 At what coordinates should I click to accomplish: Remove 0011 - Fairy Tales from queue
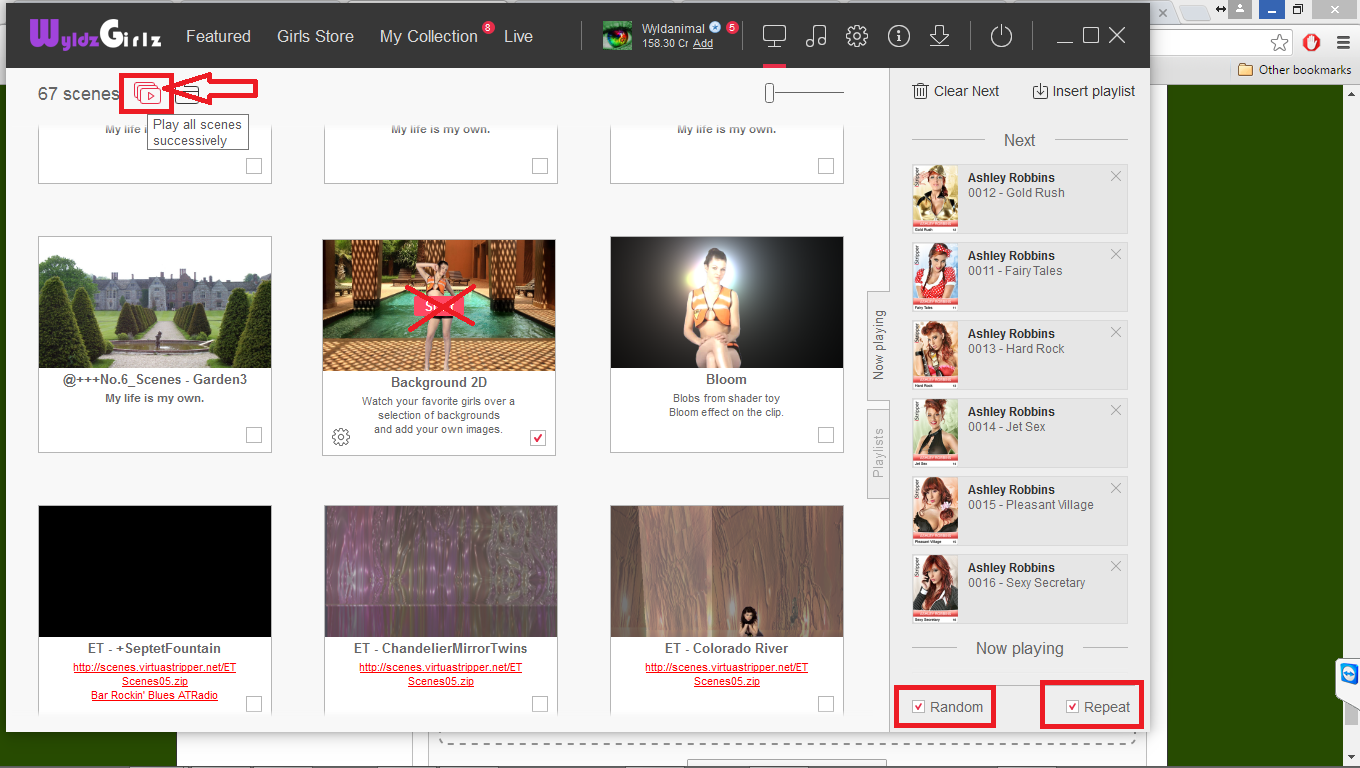pyautogui.click(x=1116, y=254)
